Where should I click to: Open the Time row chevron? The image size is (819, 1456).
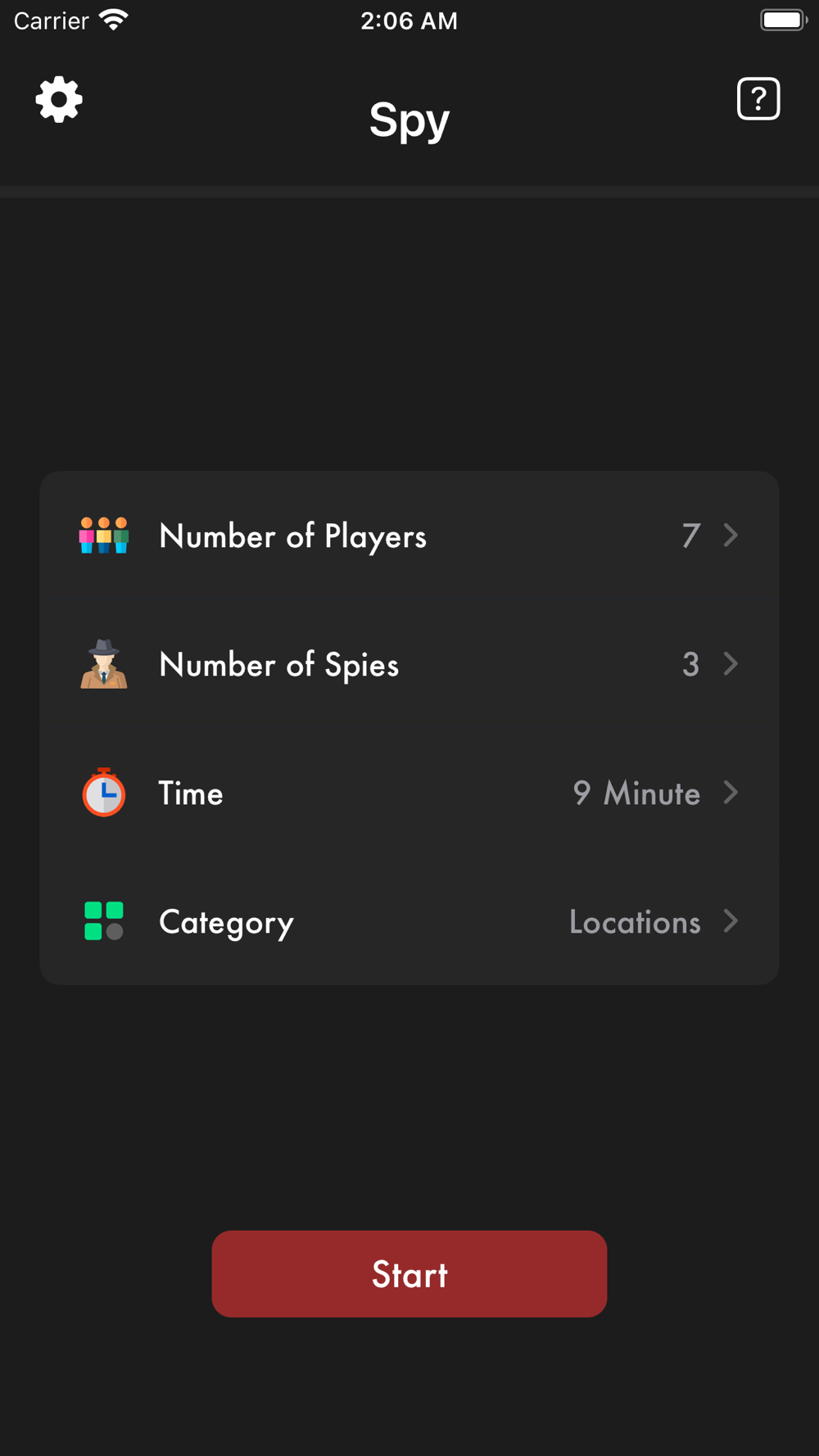tap(731, 793)
